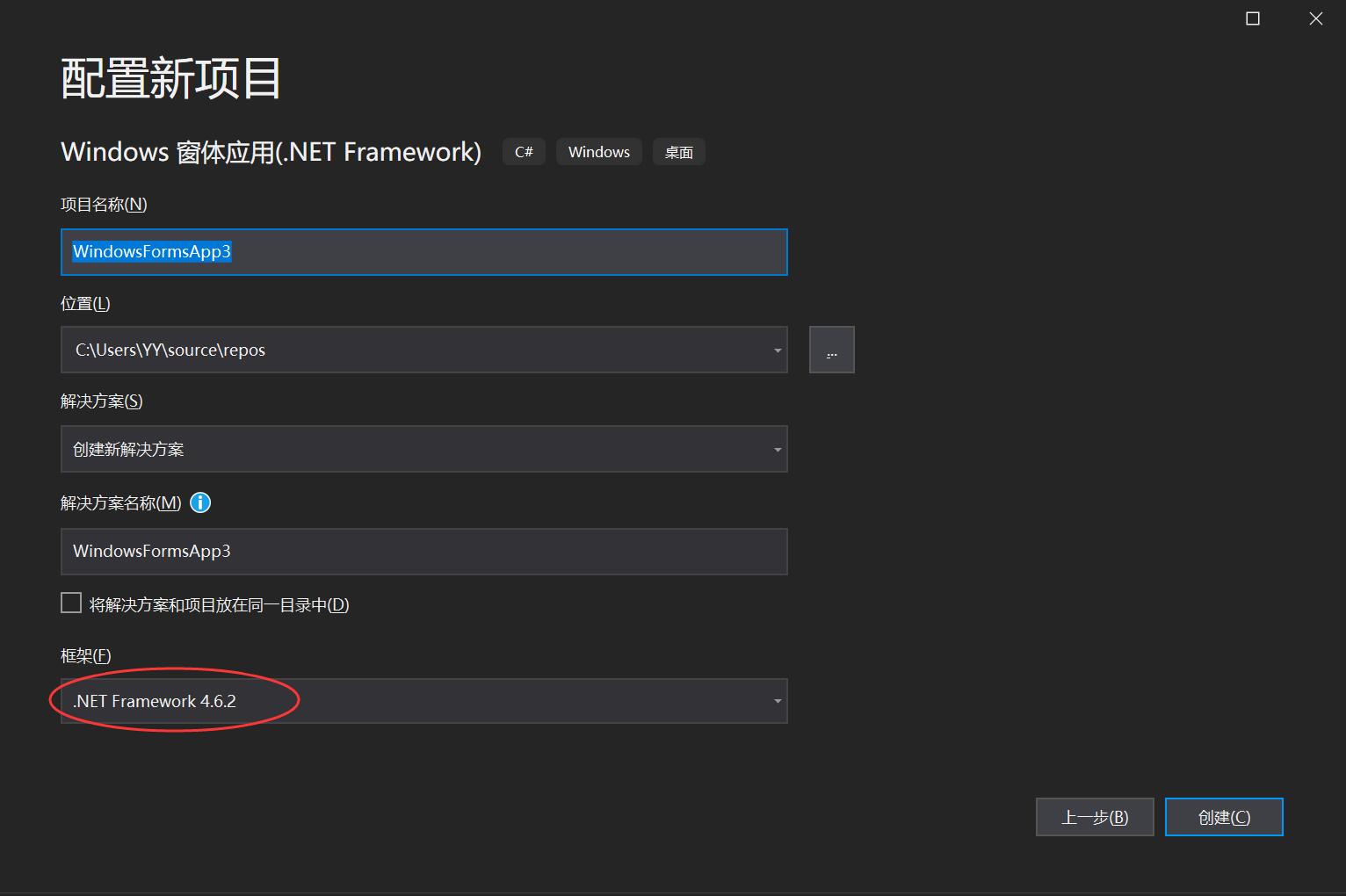Click the 创建新解决方案 combo box

point(423,449)
